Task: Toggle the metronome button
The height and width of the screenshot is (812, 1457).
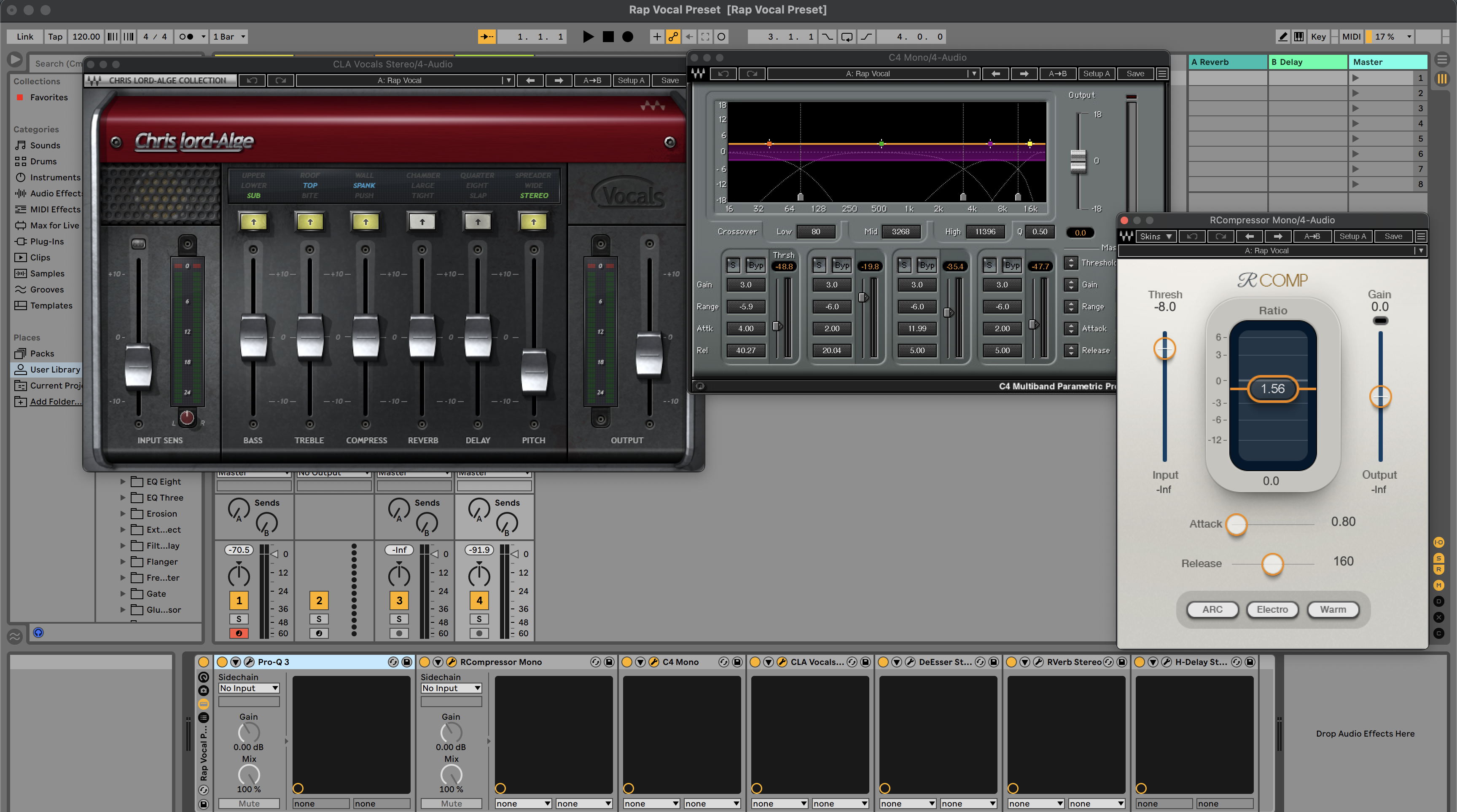Action: (186, 37)
